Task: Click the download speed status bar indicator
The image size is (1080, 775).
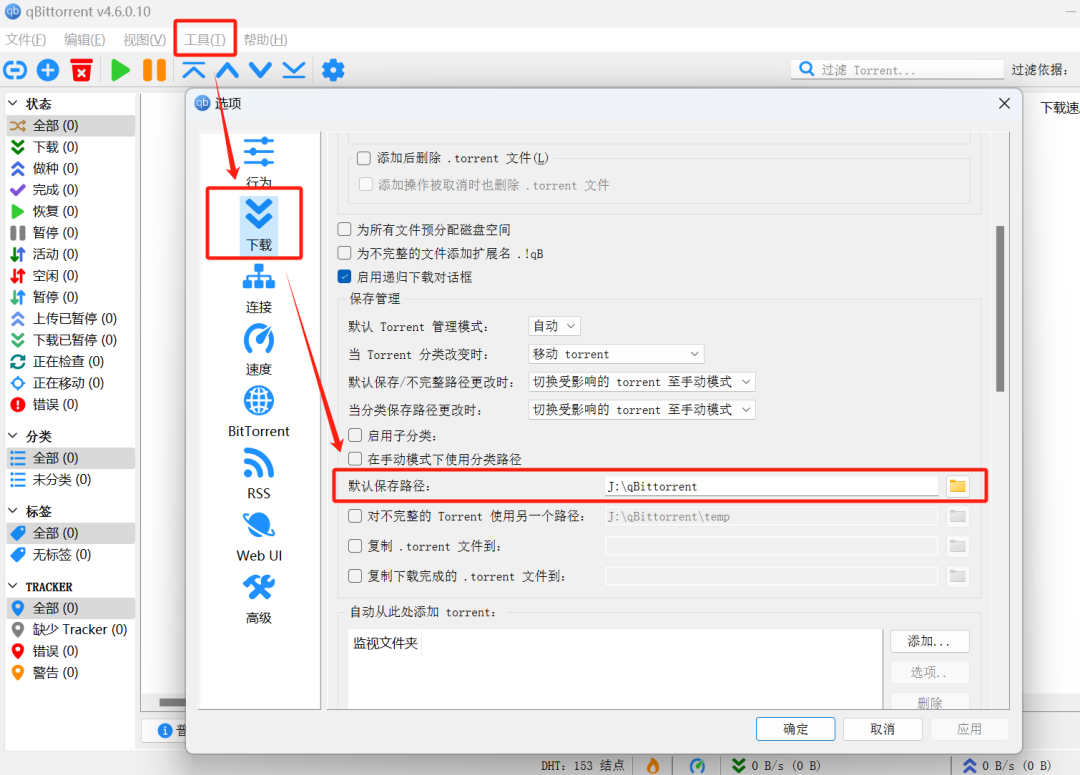Action: tap(776, 765)
